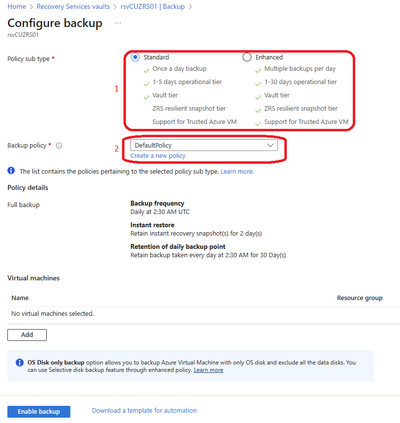Screen dimensions: 400x423
Task: Open Learn more link about policy sub type
Action: (x=237, y=171)
